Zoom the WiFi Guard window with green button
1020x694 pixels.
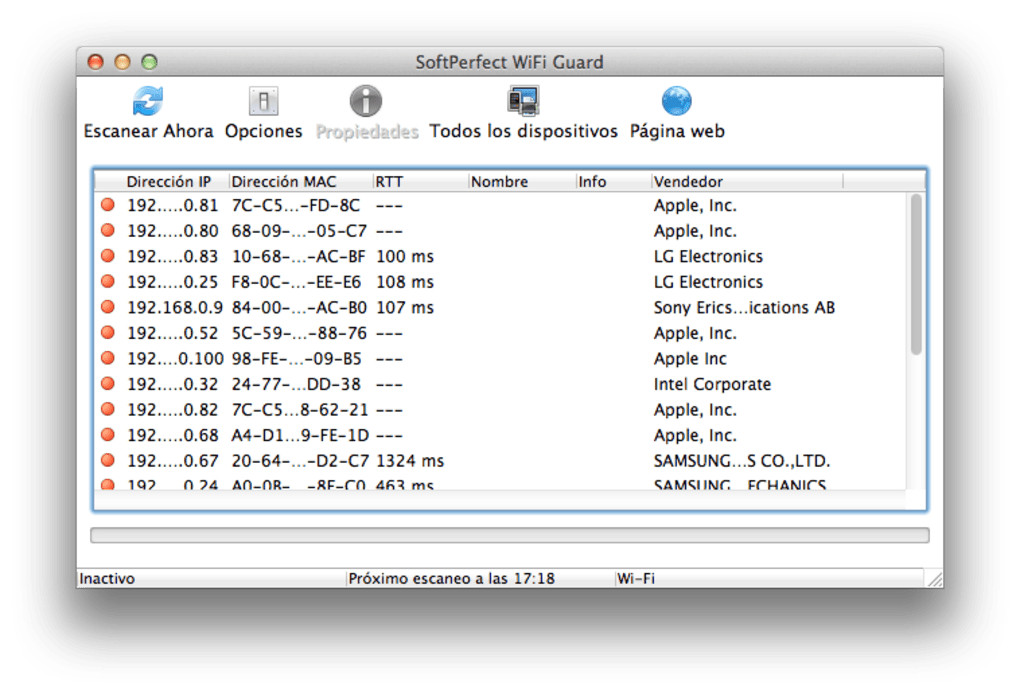tap(150, 62)
